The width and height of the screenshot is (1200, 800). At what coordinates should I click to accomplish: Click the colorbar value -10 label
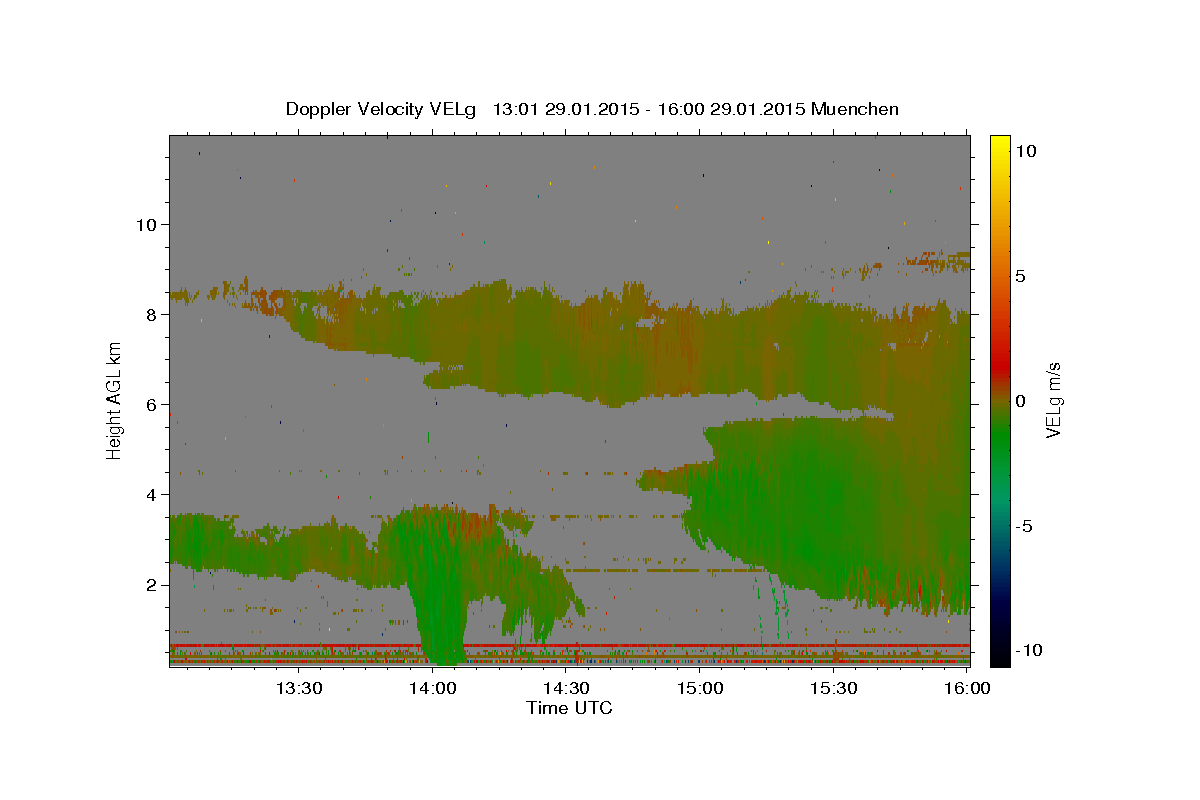point(1029,650)
